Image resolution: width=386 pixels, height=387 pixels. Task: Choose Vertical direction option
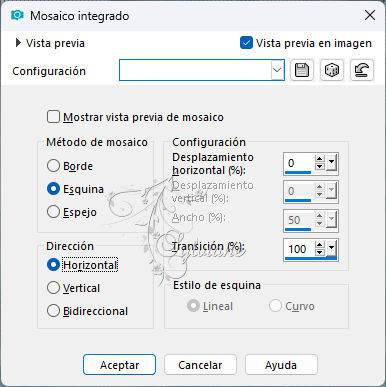point(53,288)
